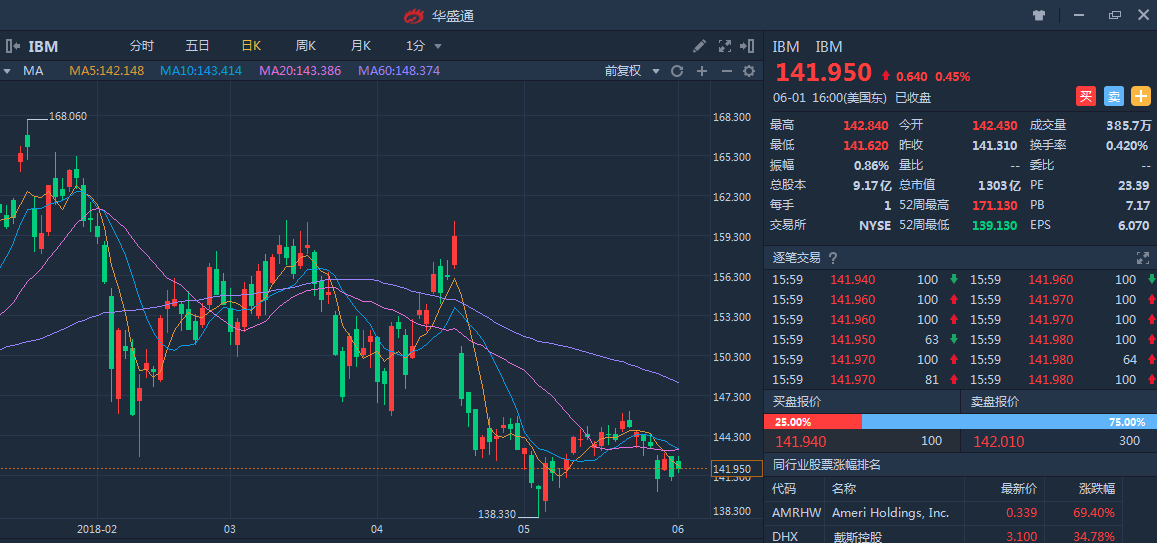Open chart settings gear icon
The width and height of the screenshot is (1157, 543).
click(x=748, y=71)
